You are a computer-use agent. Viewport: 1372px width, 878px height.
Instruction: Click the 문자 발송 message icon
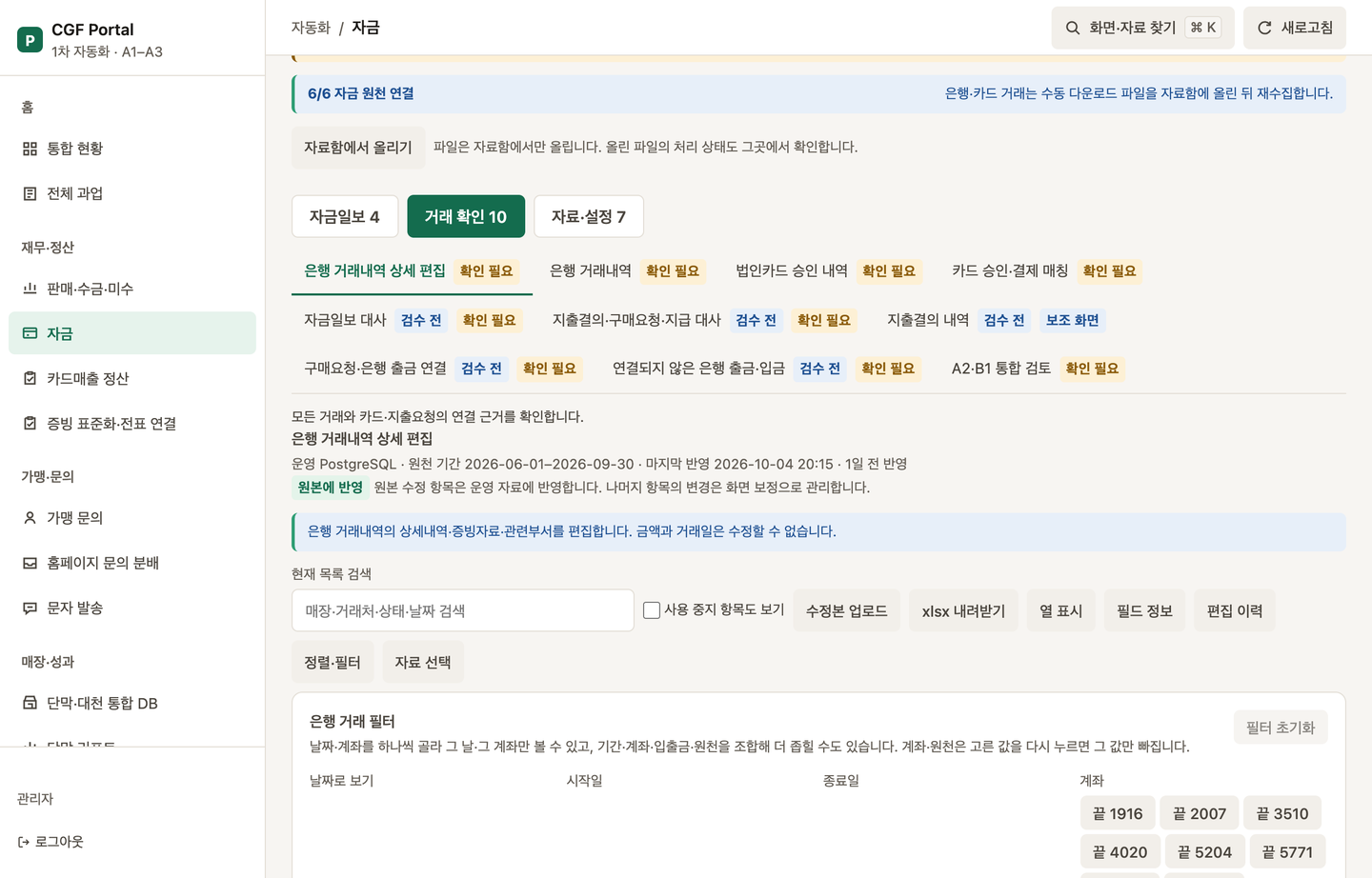click(30, 608)
